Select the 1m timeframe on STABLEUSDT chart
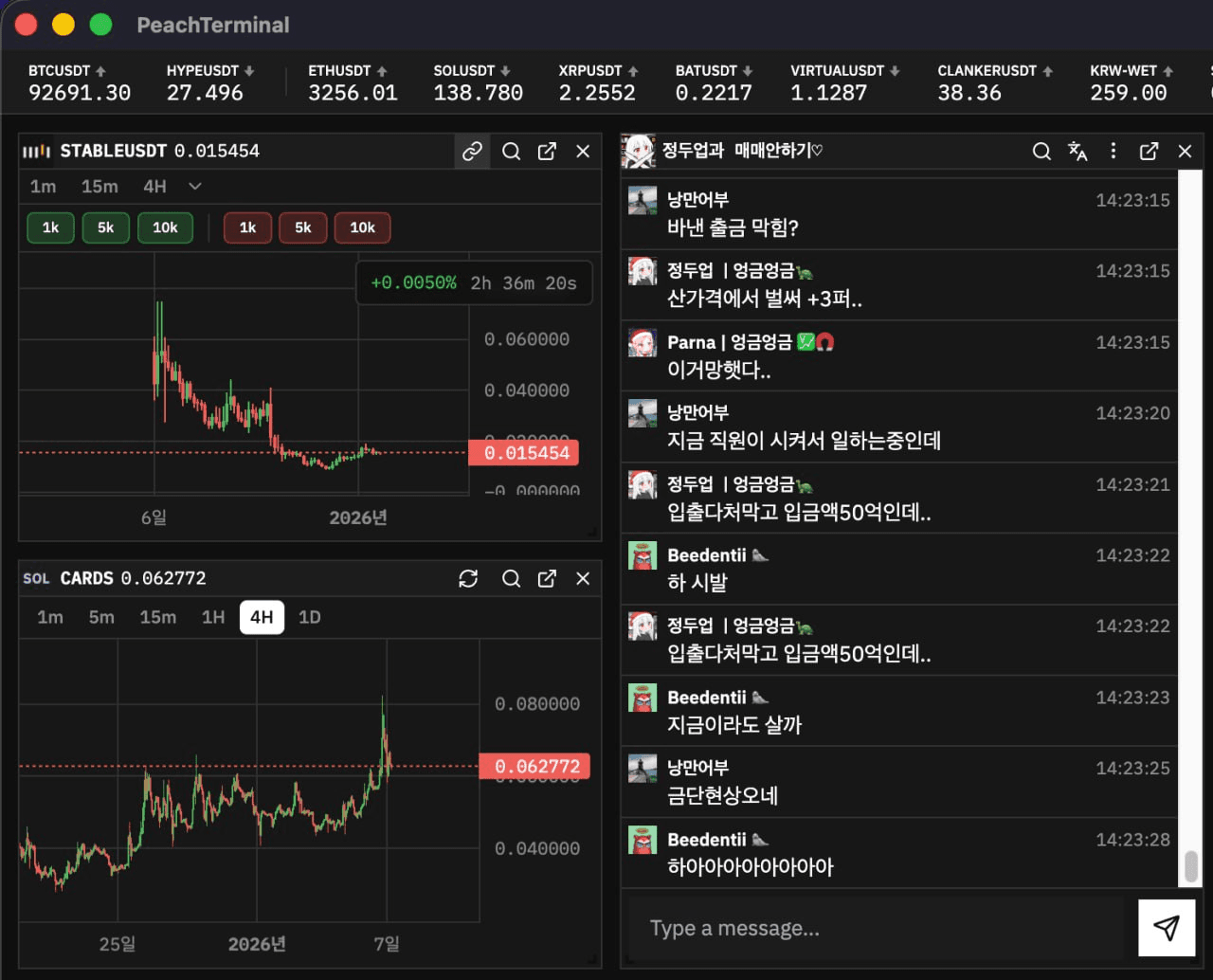The width and height of the screenshot is (1213, 980). [43, 187]
